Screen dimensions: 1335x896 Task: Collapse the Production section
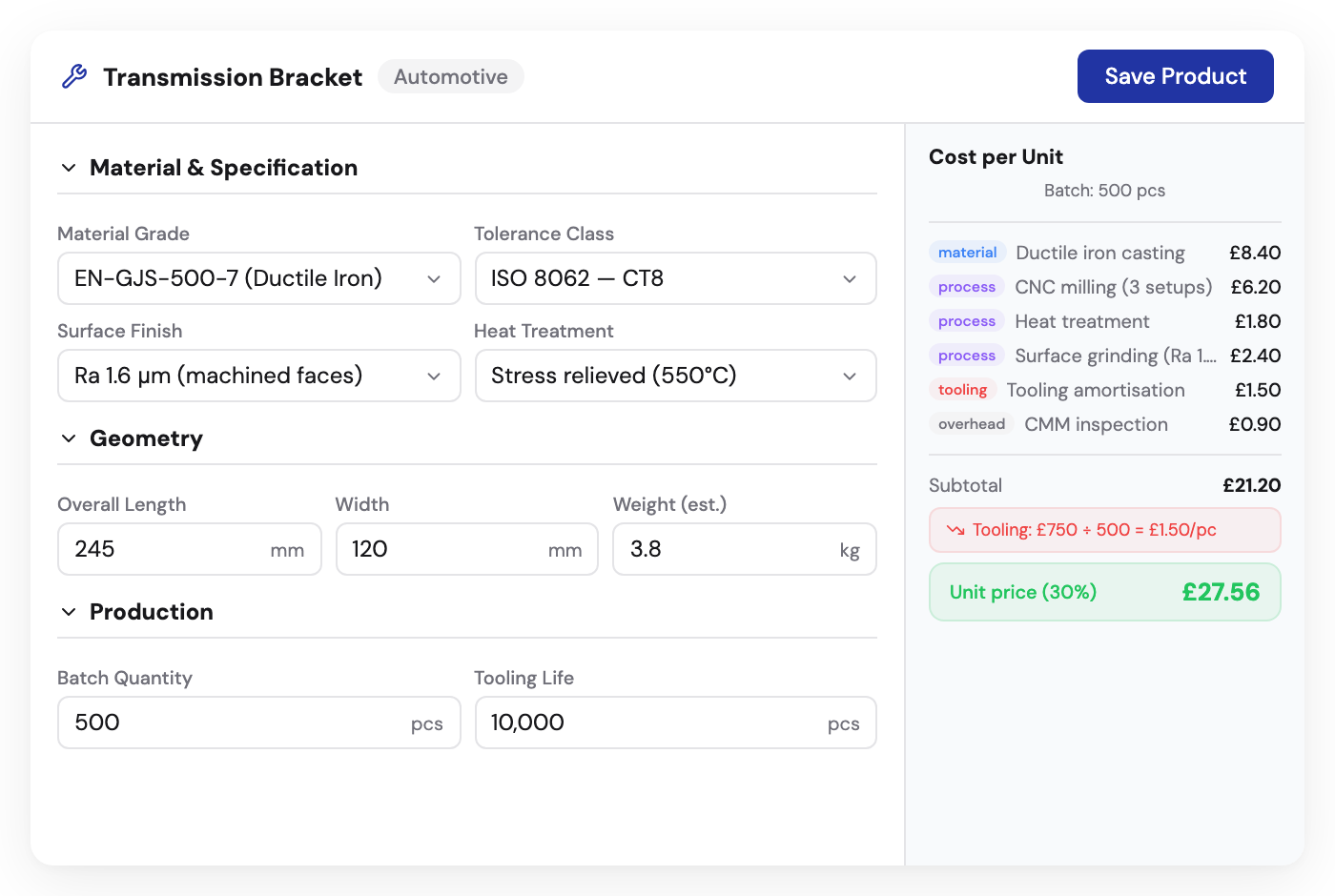(x=68, y=611)
